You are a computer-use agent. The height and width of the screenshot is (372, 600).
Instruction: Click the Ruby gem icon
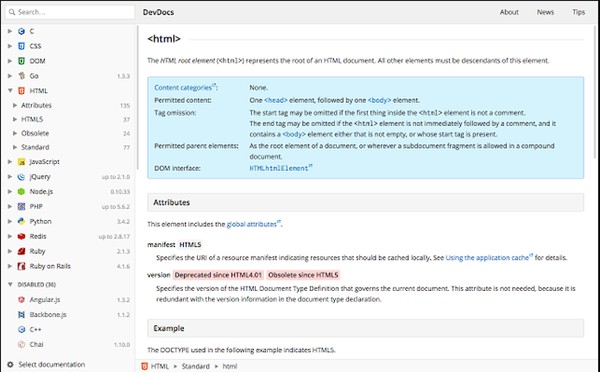(21, 251)
